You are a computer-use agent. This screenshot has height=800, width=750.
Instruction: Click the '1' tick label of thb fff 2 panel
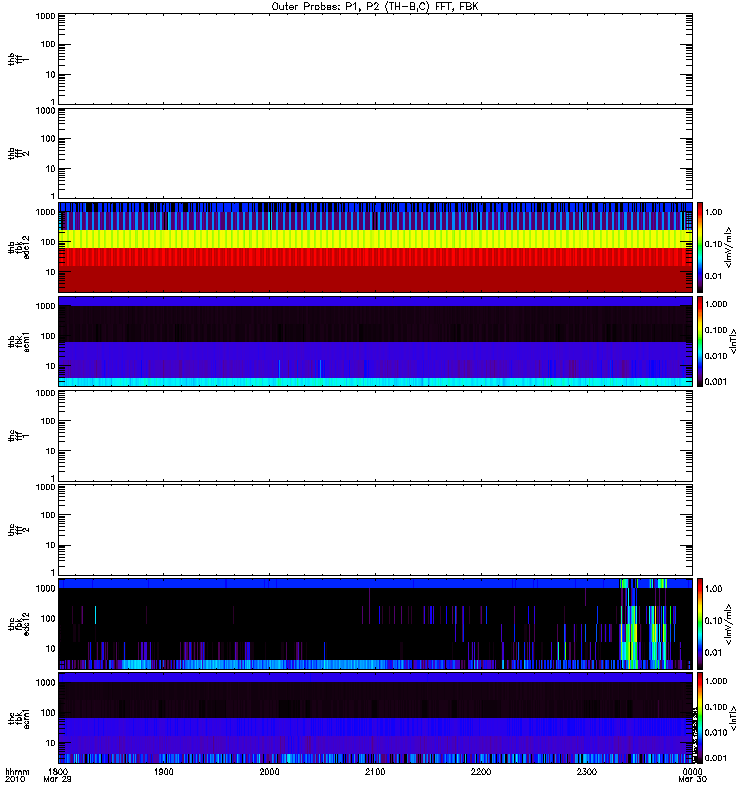click(x=53, y=196)
